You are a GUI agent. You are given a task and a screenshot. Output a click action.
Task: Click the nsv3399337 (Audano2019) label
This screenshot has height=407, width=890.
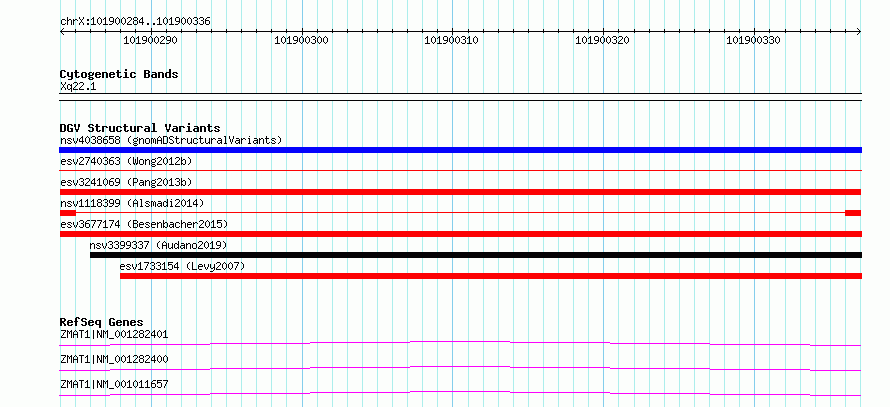point(158,245)
